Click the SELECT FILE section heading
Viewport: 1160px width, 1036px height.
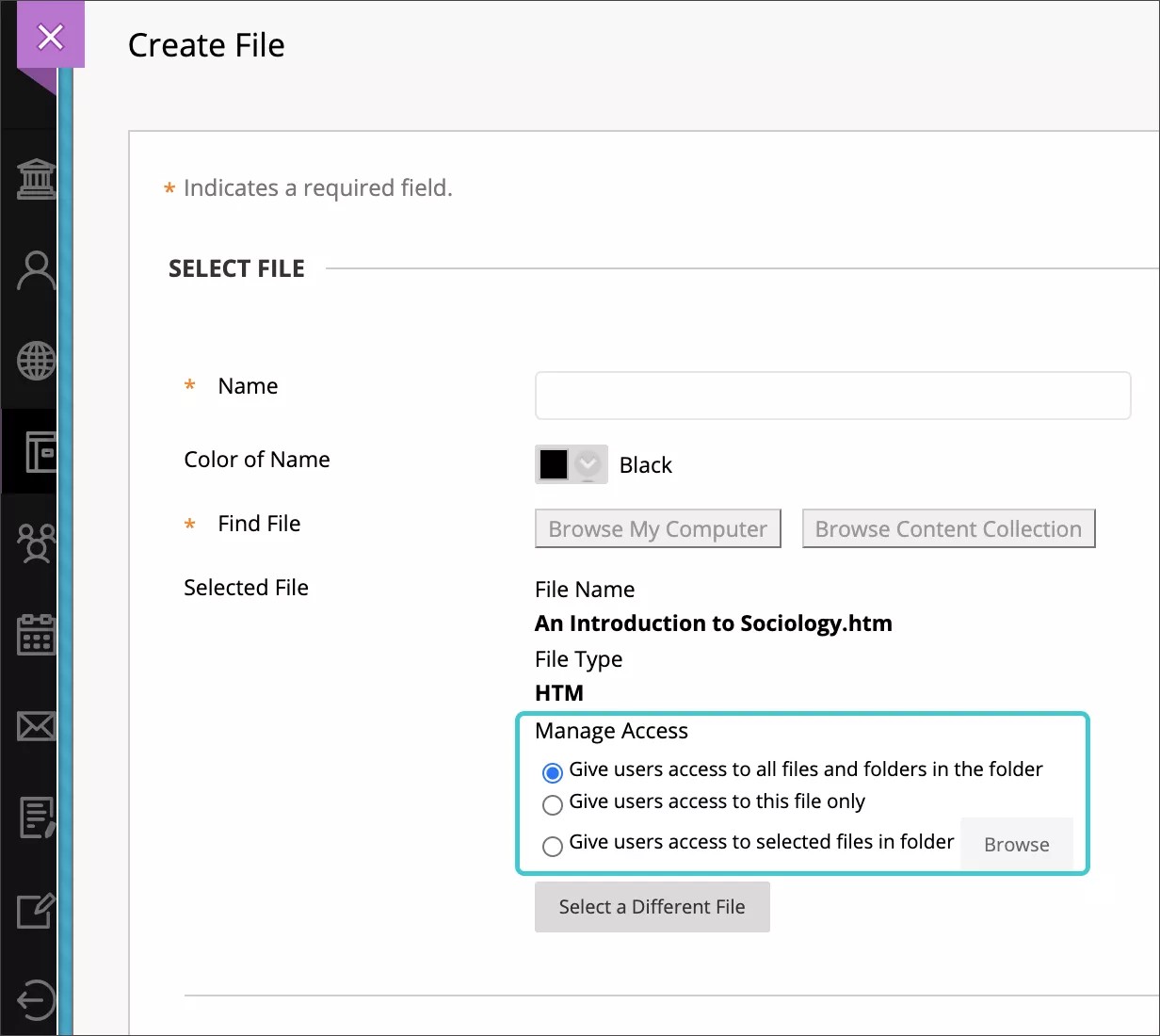(236, 267)
